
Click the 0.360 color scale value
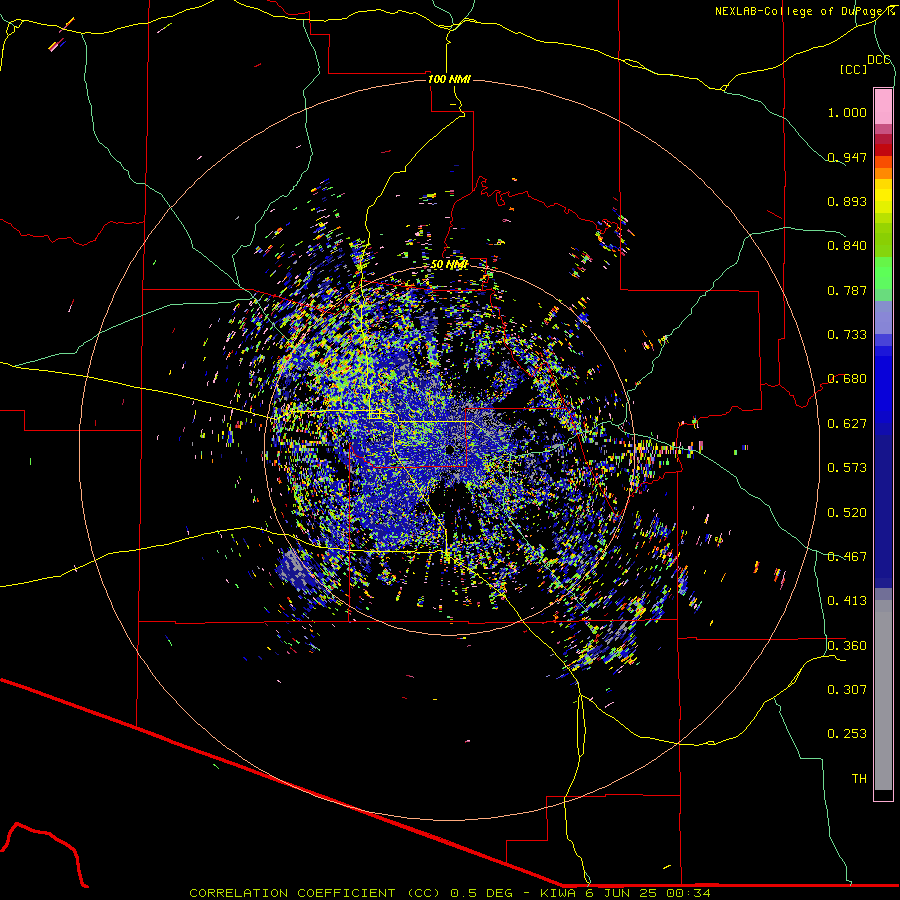(847, 646)
